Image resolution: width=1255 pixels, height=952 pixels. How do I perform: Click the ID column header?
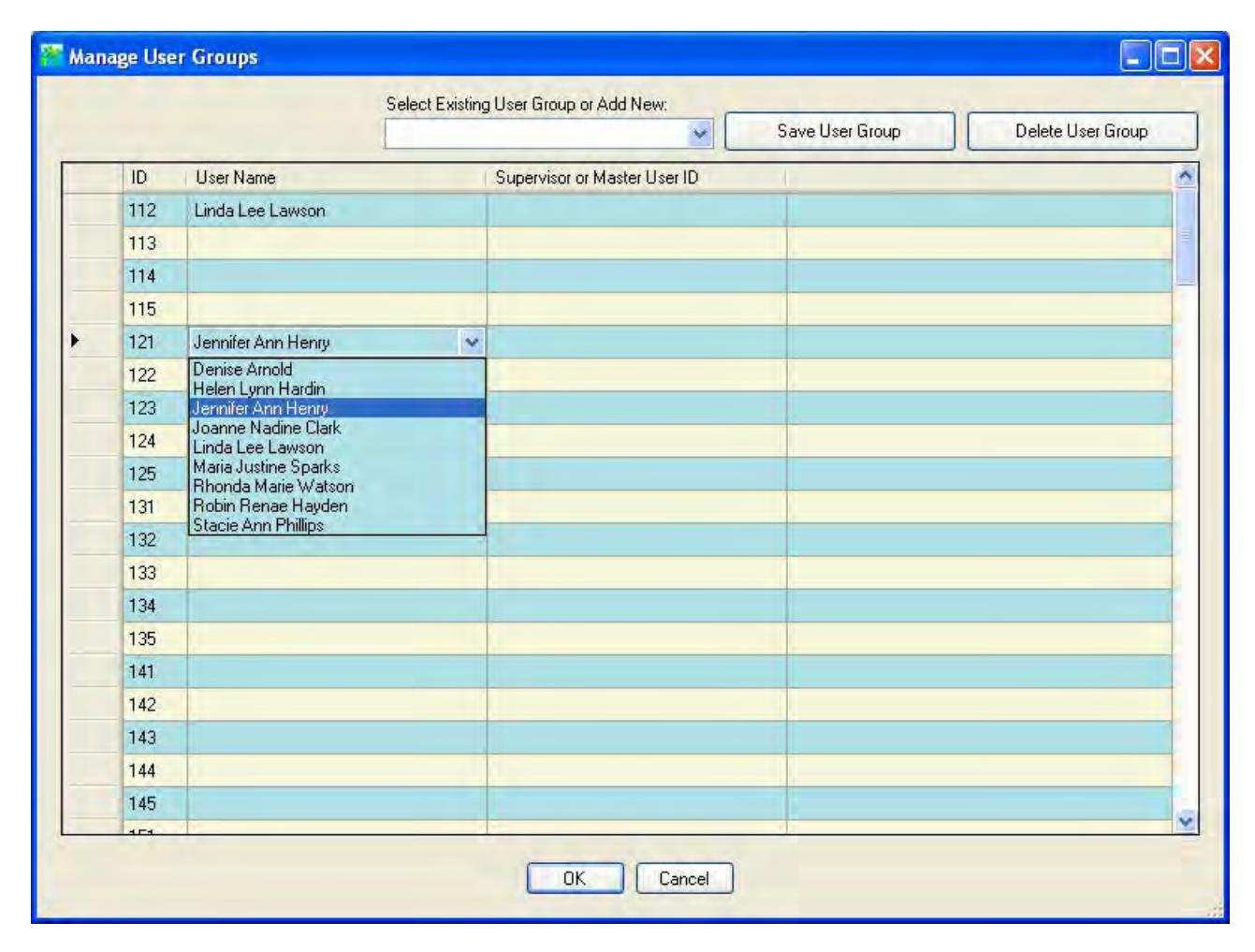pyautogui.click(x=155, y=178)
